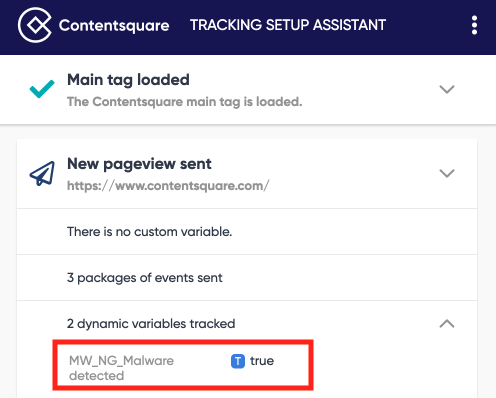
Task: Click the true variable value
Action: (262, 361)
